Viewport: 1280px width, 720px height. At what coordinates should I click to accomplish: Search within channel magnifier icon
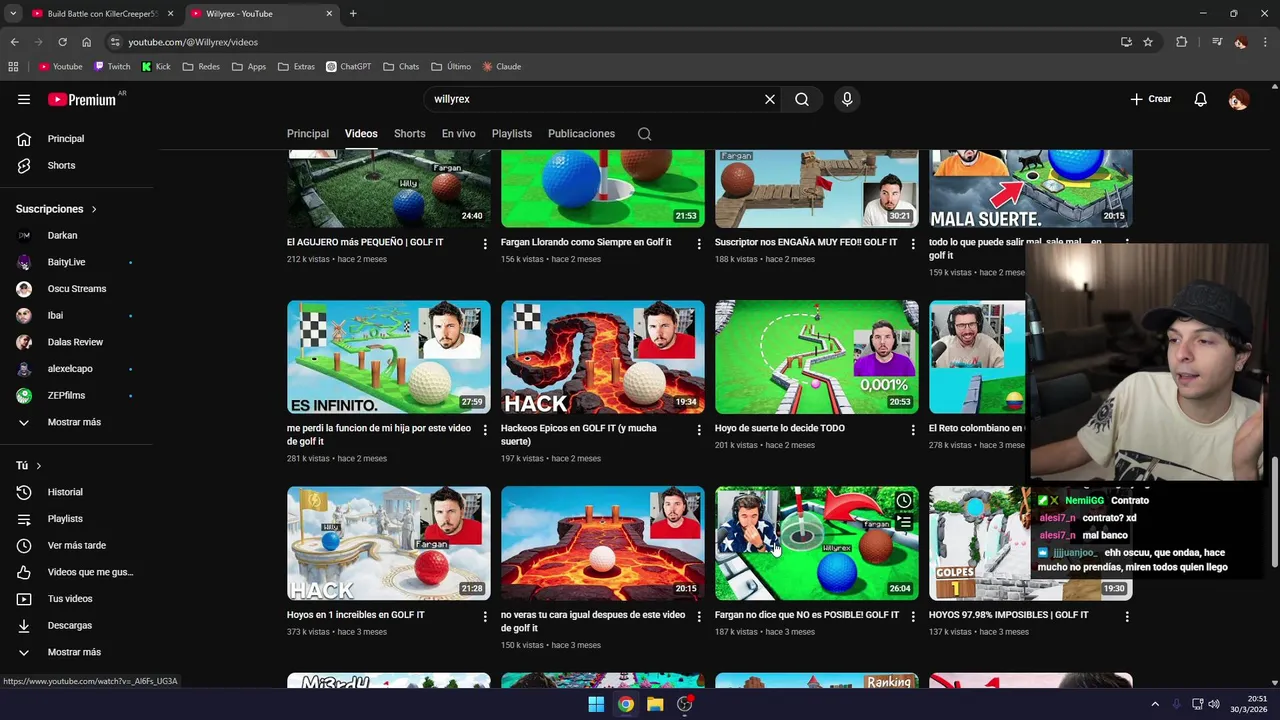645,134
